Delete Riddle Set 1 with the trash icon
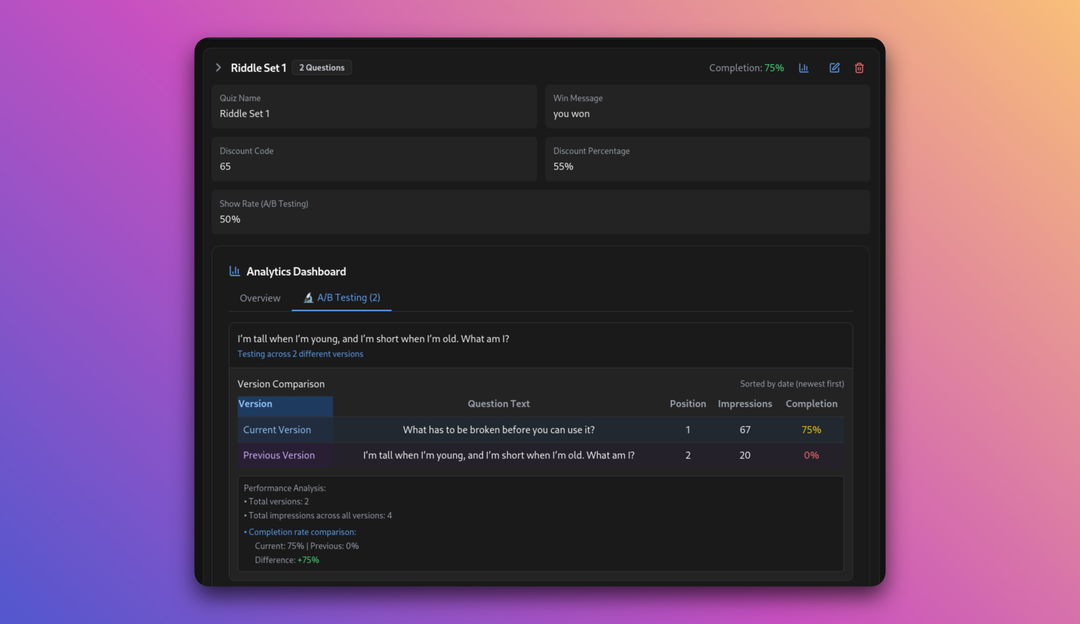Screen dimensions: 1080x624 859,67
